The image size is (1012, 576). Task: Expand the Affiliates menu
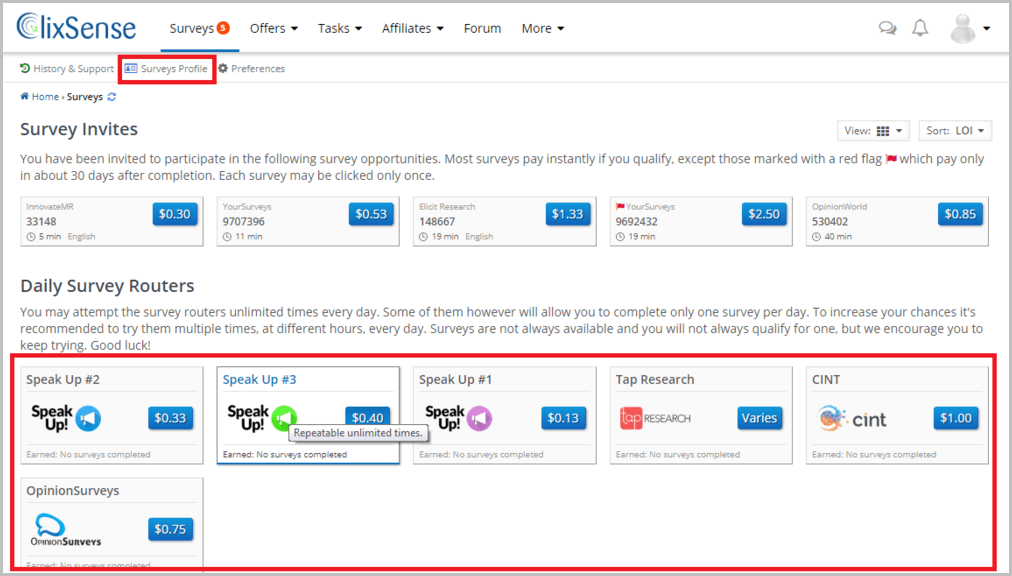tap(412, 28)
